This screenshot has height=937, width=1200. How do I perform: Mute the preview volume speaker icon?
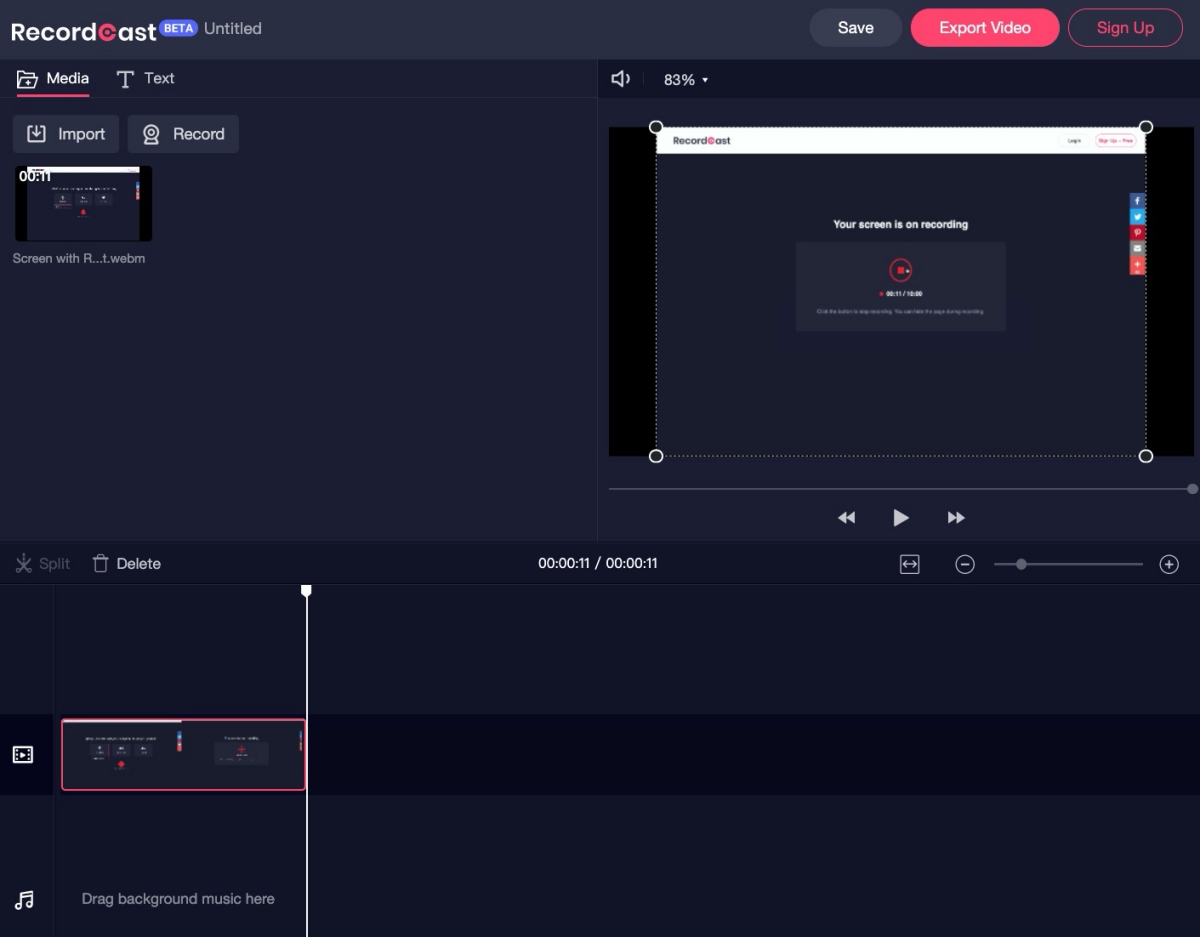coord(621,79)
